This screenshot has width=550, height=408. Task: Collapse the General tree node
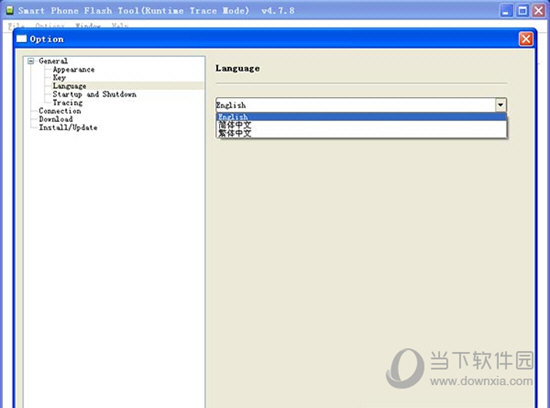(31, 61)
